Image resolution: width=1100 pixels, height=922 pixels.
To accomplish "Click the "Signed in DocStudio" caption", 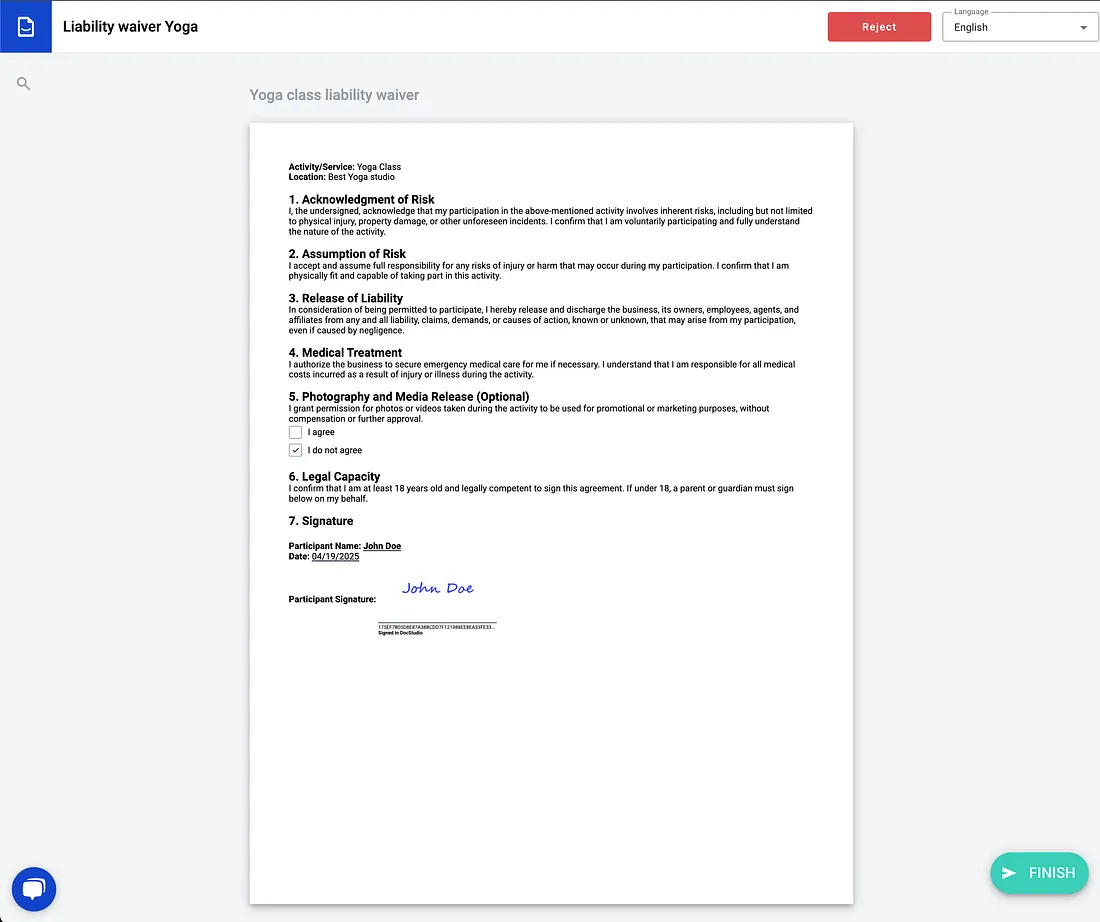I will 400,633.
